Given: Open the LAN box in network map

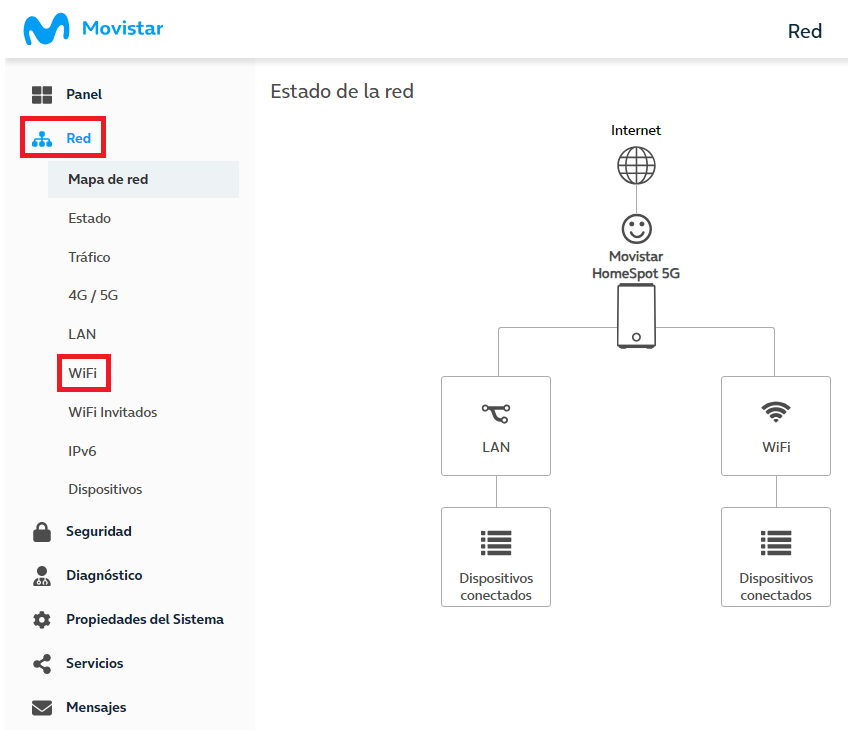Looking at the screenshot, I should 496,426.
